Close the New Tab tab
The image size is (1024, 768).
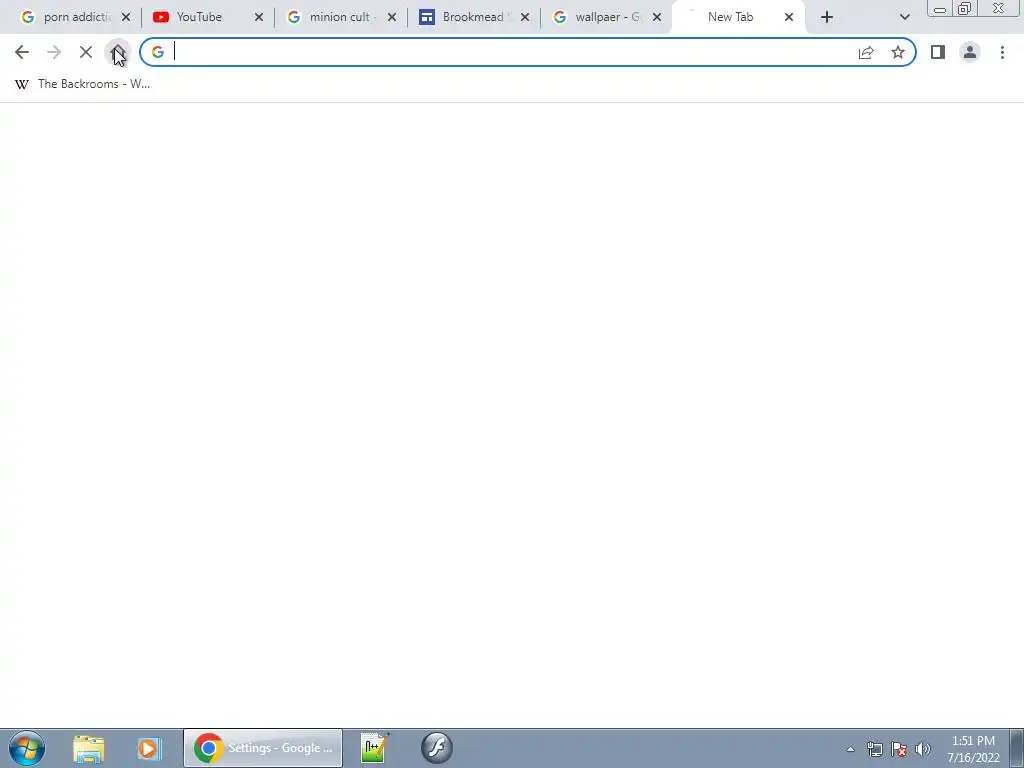(x=789, y=18)
